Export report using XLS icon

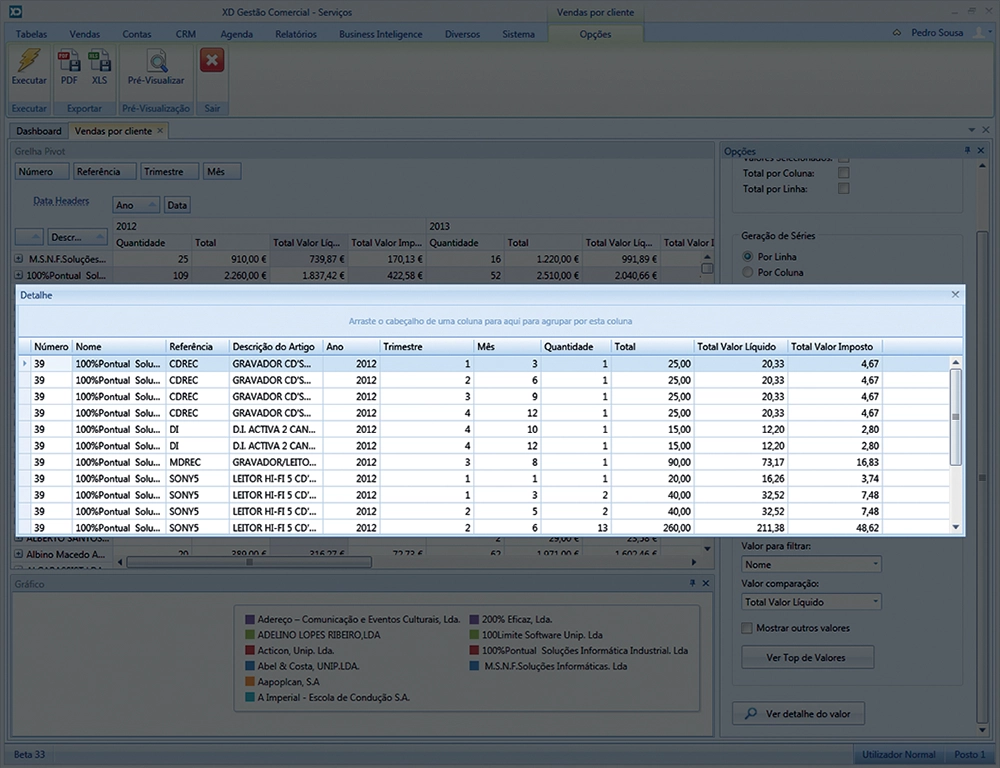tap(99, 63)
